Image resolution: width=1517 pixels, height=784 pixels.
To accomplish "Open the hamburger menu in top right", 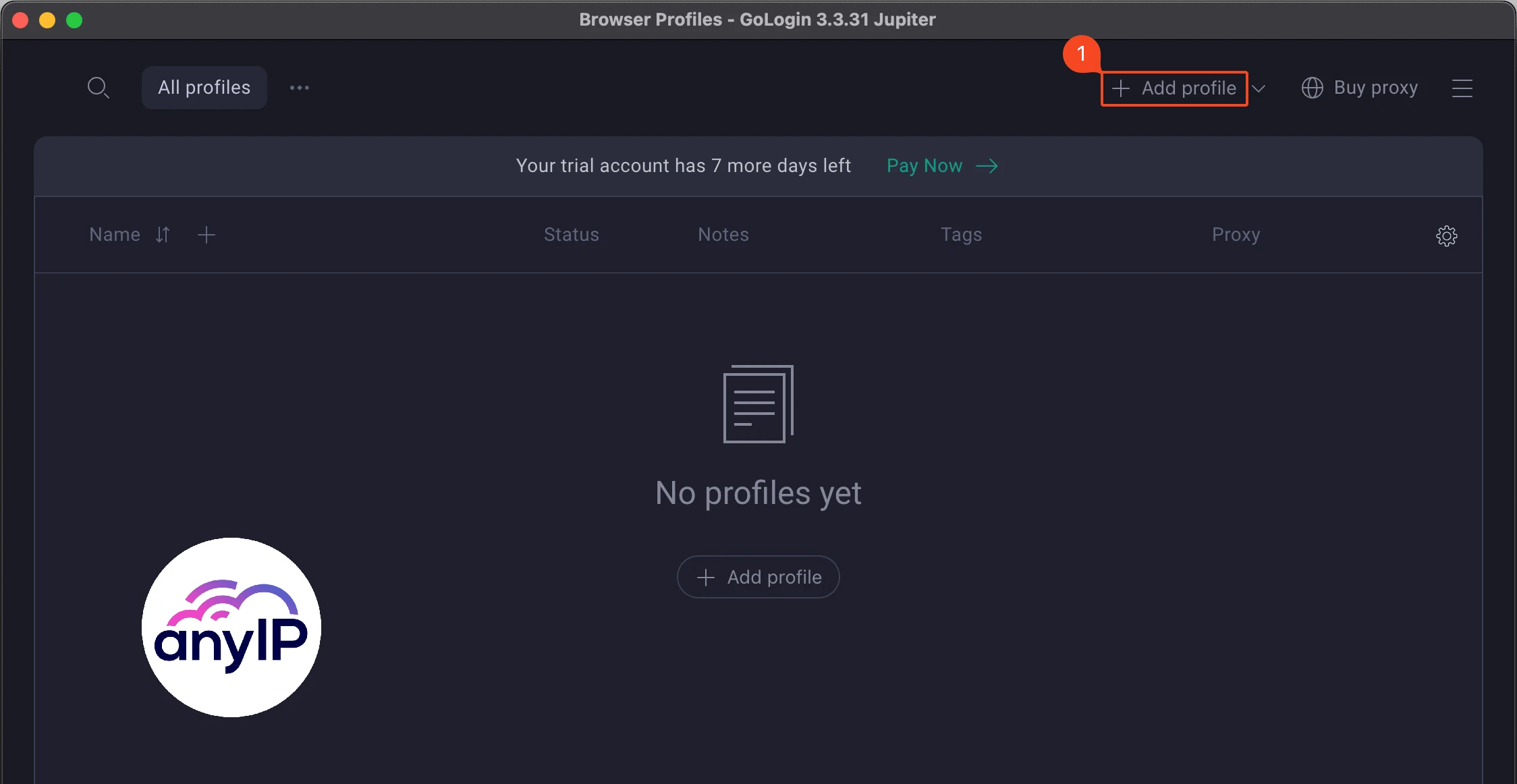I will (1462, 88).
